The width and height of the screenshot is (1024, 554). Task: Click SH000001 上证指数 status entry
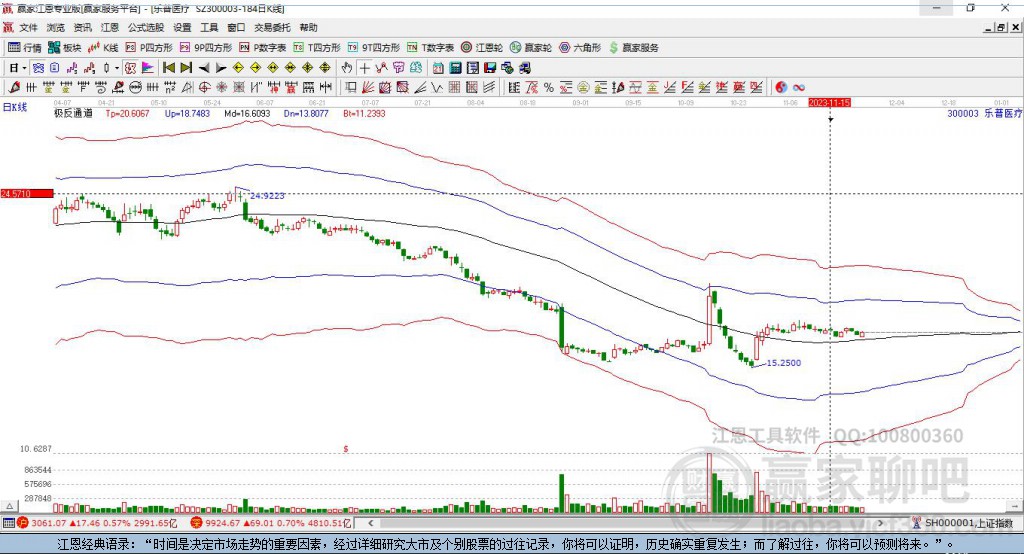(x=963, y=523)
